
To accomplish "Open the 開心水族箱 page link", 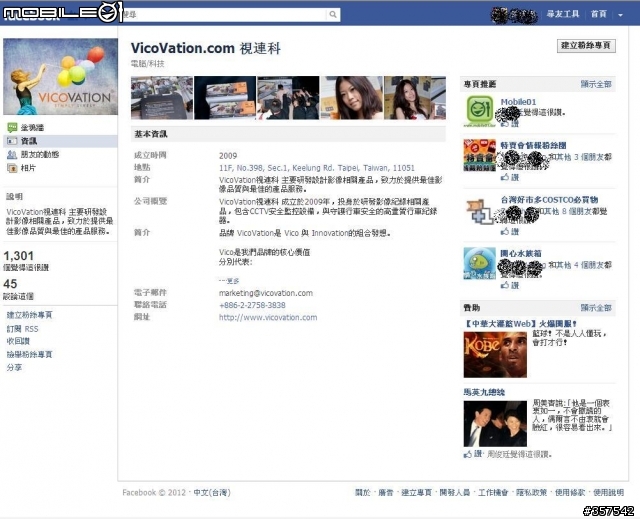I will point(521,253).
